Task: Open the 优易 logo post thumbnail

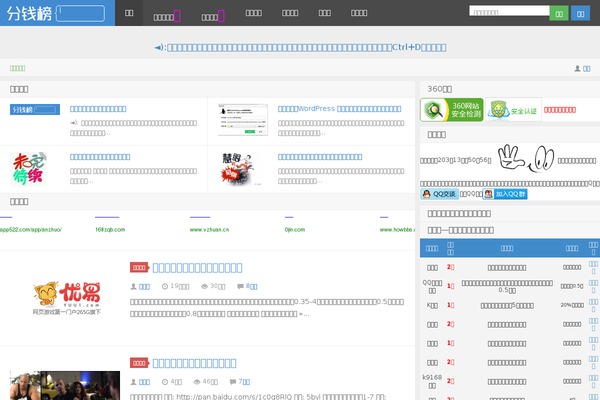Action: pyautogui.click(x=66, y=298)
